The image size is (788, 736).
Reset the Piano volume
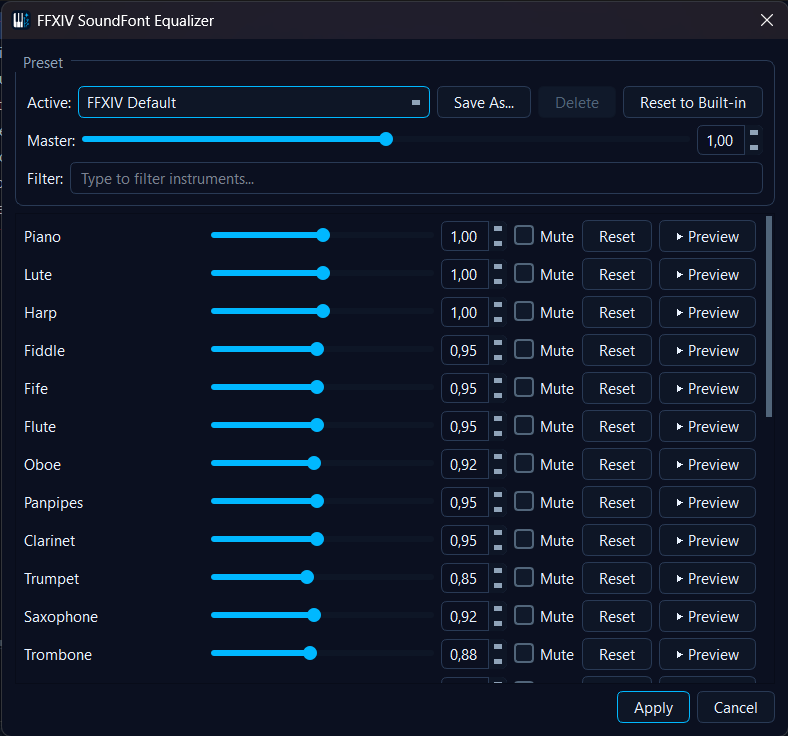tap(617, 236)
